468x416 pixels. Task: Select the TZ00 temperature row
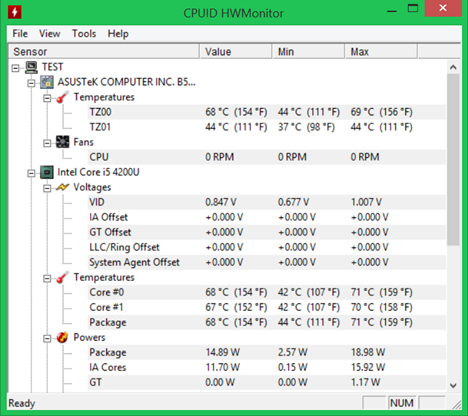267,112
